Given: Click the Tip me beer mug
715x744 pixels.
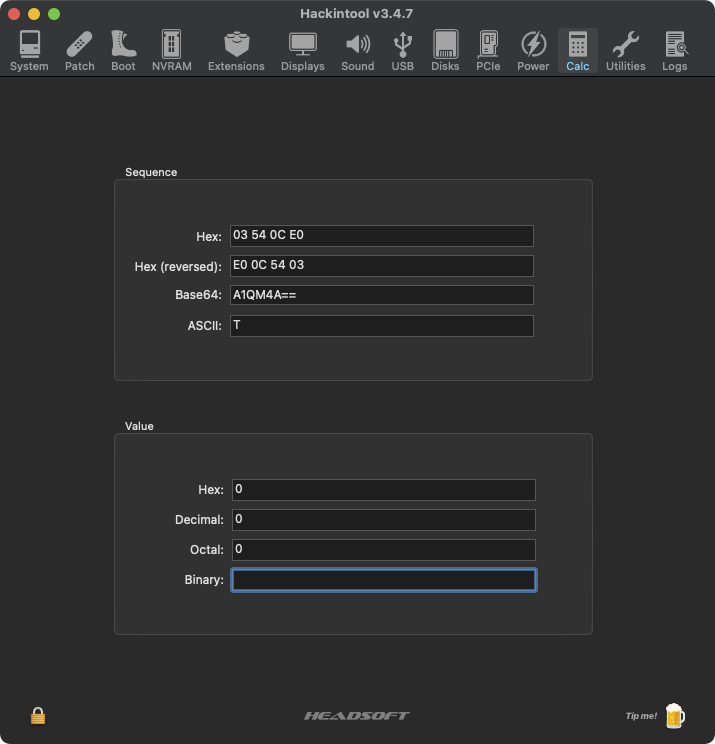Looking at the screenshot, I should pyautogui.click(x=675, y=716).
